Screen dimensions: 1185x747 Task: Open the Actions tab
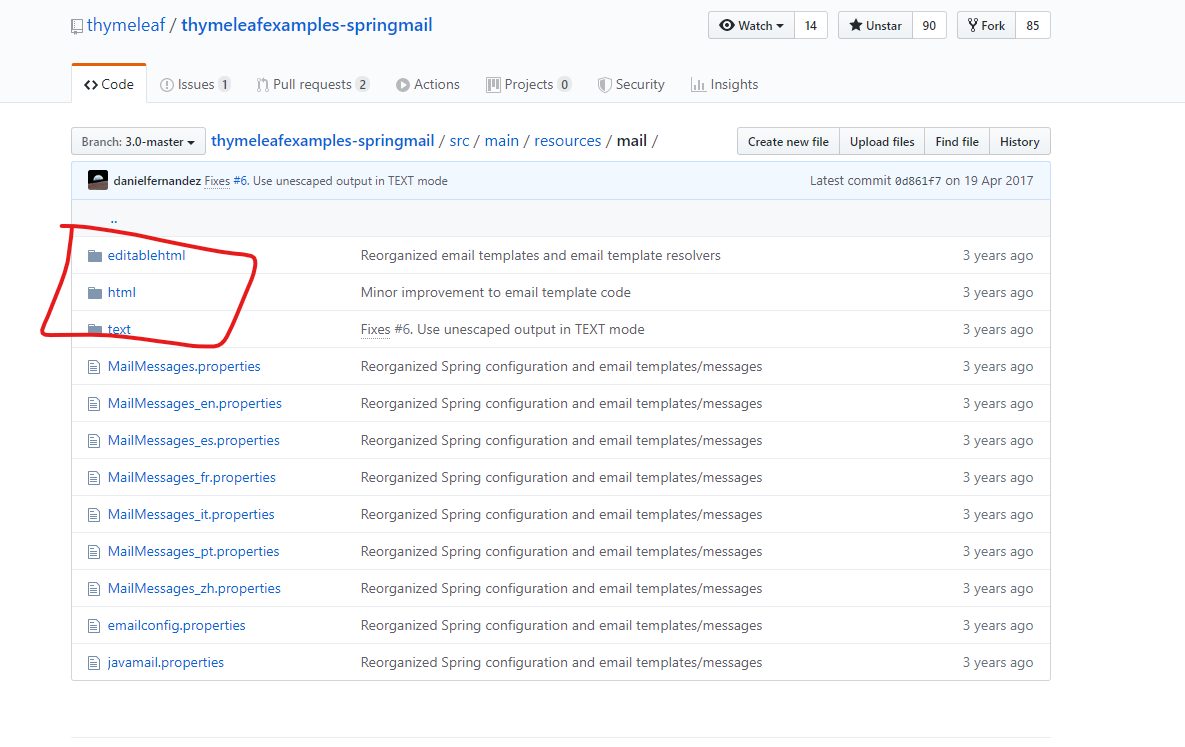click(x=428, y=85)
